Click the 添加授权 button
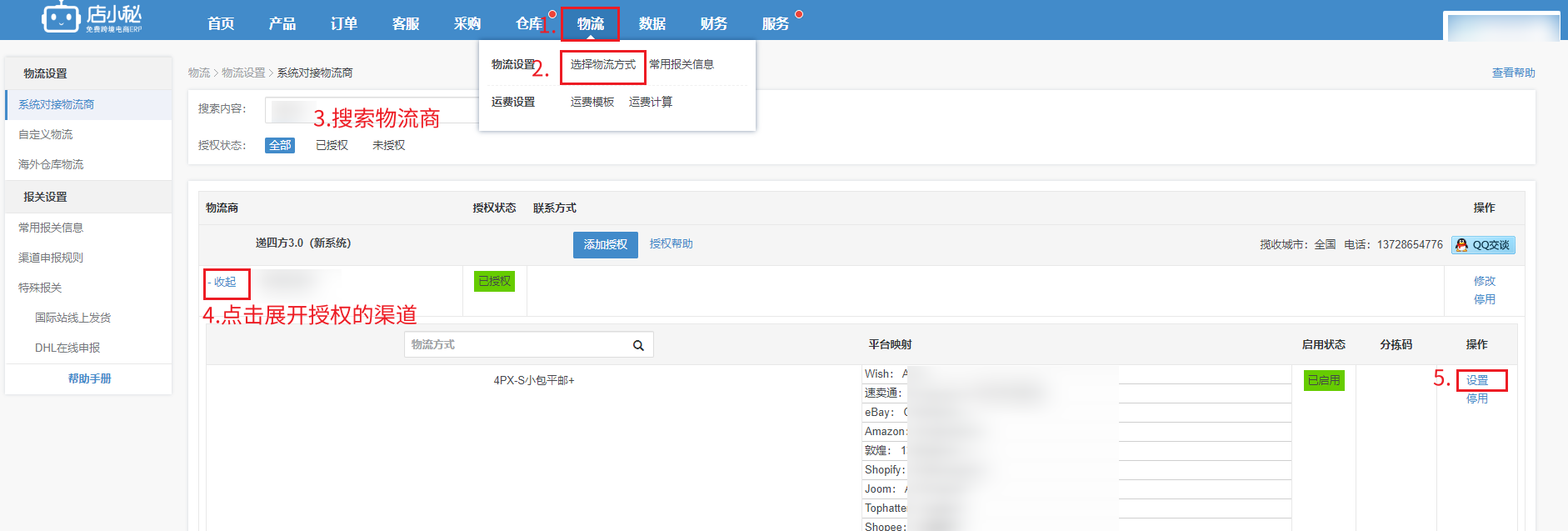 pyautogui.click(x=606, y=244)
